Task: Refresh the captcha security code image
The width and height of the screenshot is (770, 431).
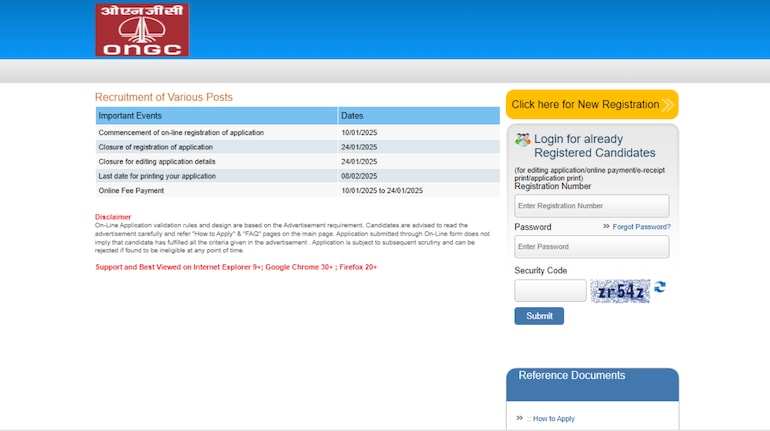Action: point(660,288)
